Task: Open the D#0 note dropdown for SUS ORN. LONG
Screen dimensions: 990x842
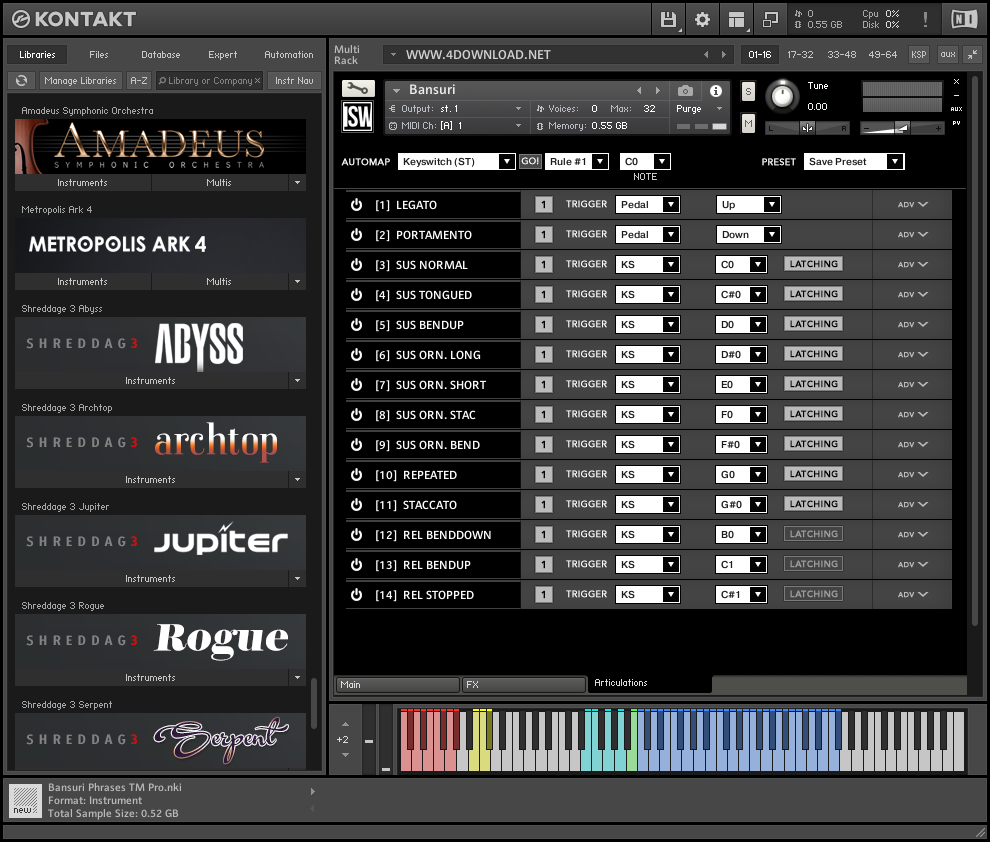Action: (x=741, y=355)
